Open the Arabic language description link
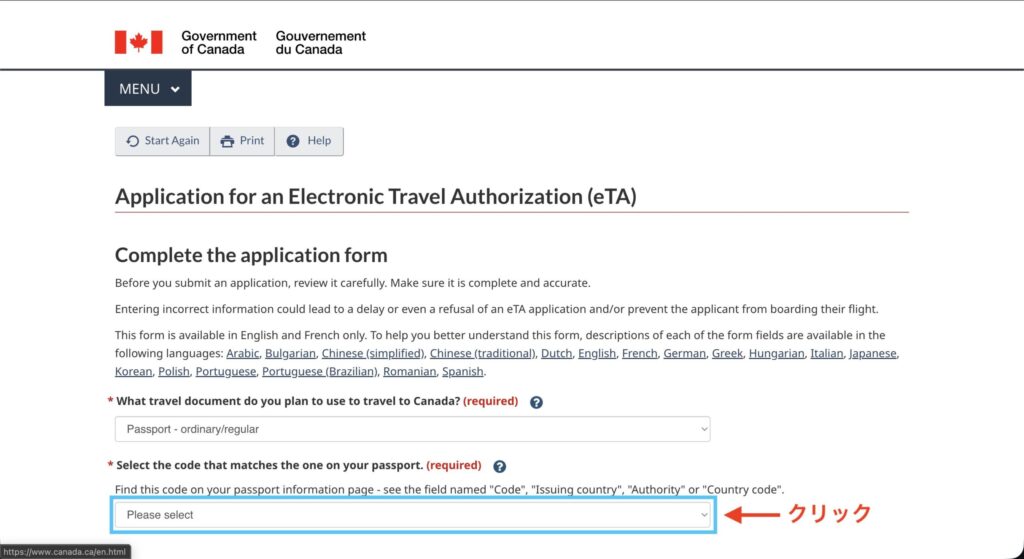Viewport: 1024px width, 559px height. (243, 354)
